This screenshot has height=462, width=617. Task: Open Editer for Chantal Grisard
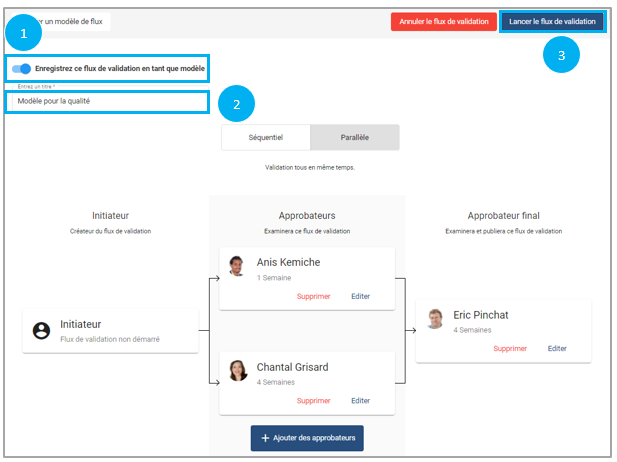point(360,400)
